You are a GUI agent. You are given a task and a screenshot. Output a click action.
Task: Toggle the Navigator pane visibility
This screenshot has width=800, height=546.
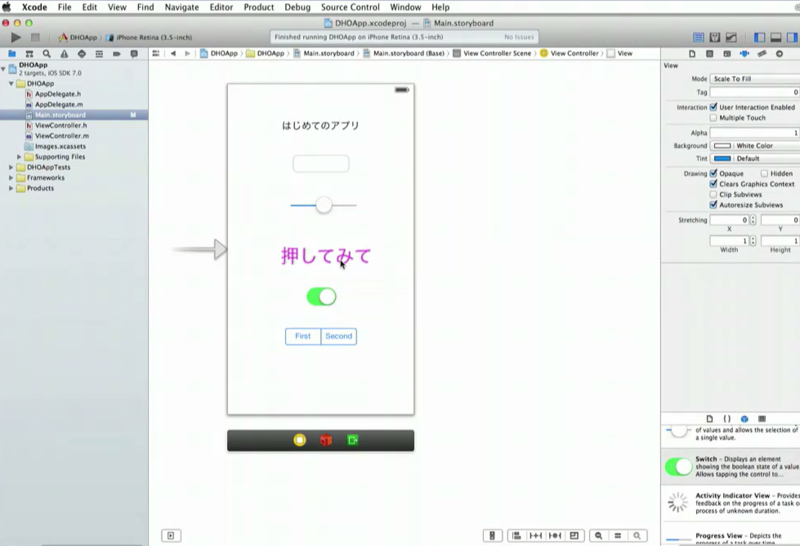(x=760, y=37)
